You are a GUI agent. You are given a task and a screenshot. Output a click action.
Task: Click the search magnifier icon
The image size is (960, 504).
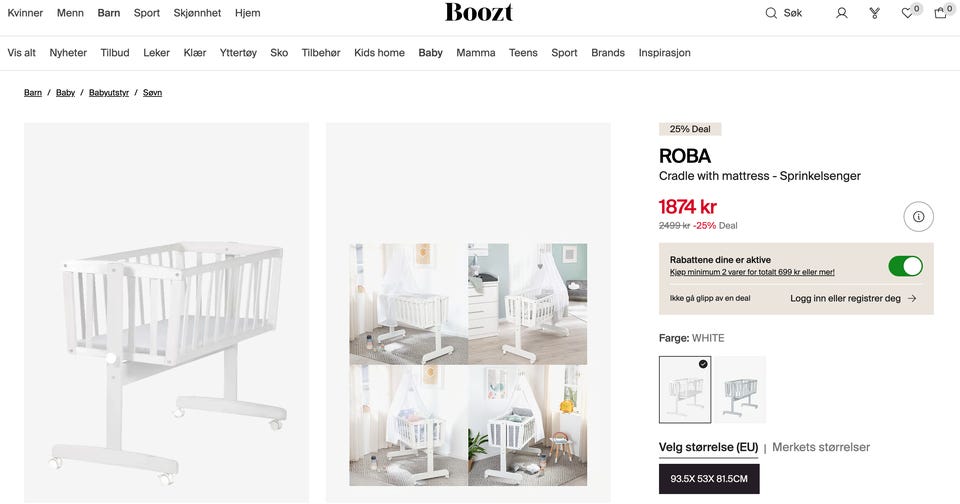pos(771,13)
